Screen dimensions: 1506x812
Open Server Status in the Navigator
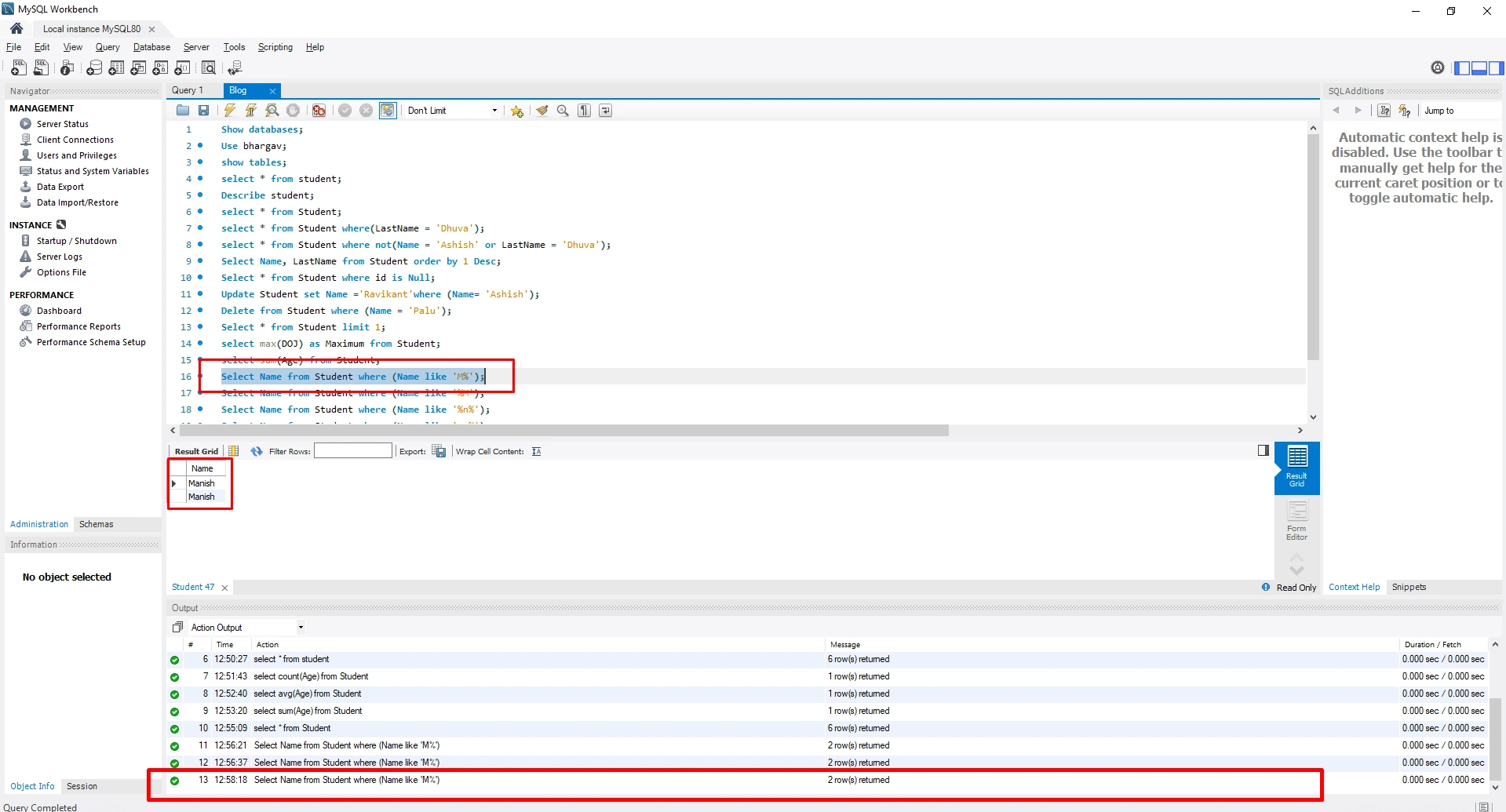pos(63,124)
